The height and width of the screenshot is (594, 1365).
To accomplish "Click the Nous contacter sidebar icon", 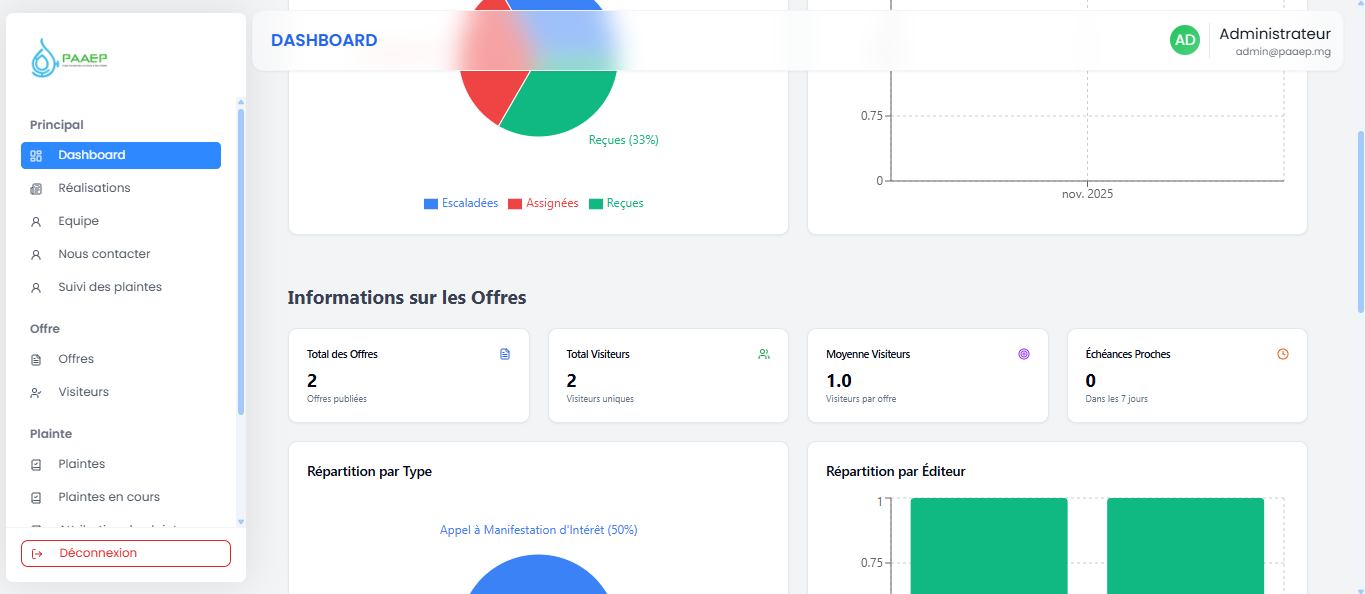I will tap(36, 254).
